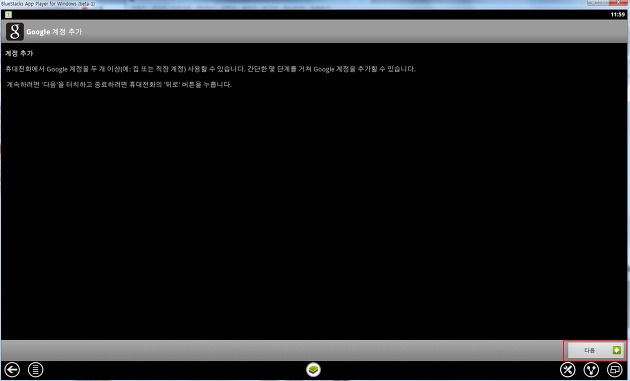Click the BlueStacks home logo icon
630x381 pixels.
point(313,369)
